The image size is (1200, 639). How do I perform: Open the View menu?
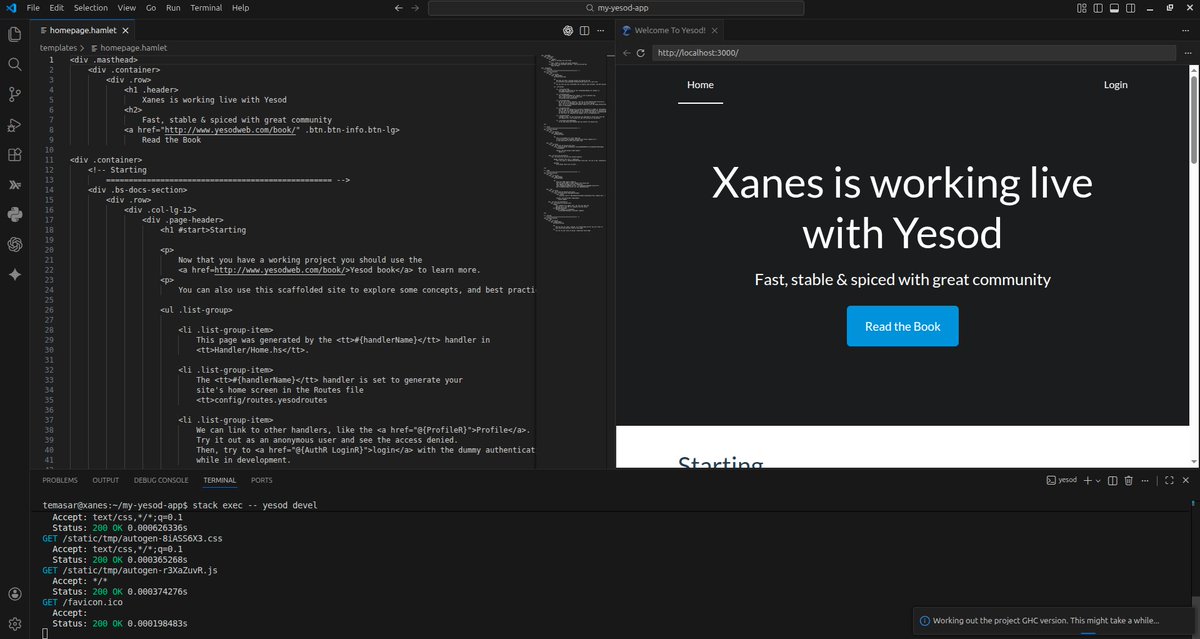coord(126,7)
